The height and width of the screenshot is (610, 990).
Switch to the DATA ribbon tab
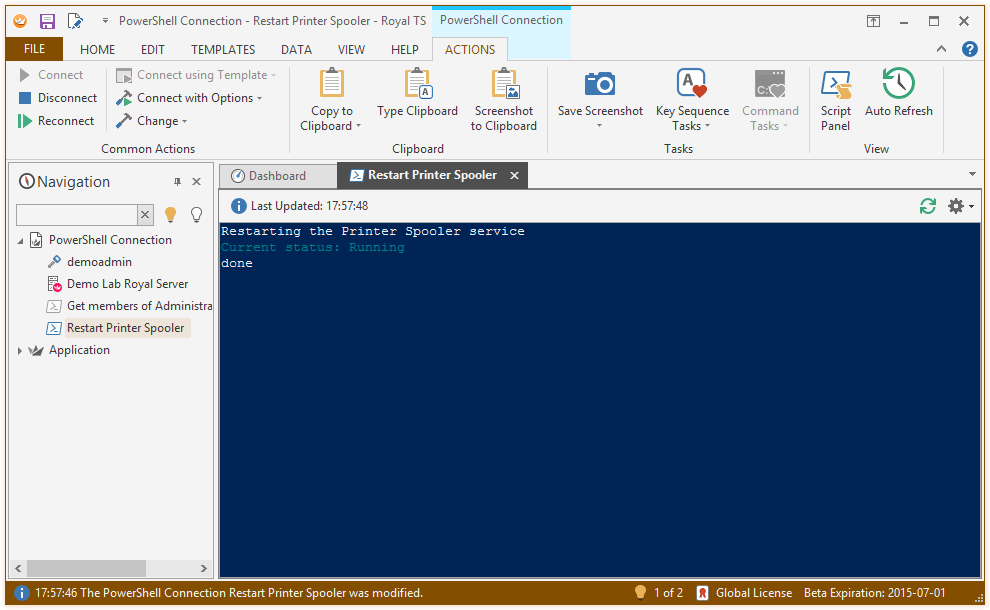click(296, 50)
